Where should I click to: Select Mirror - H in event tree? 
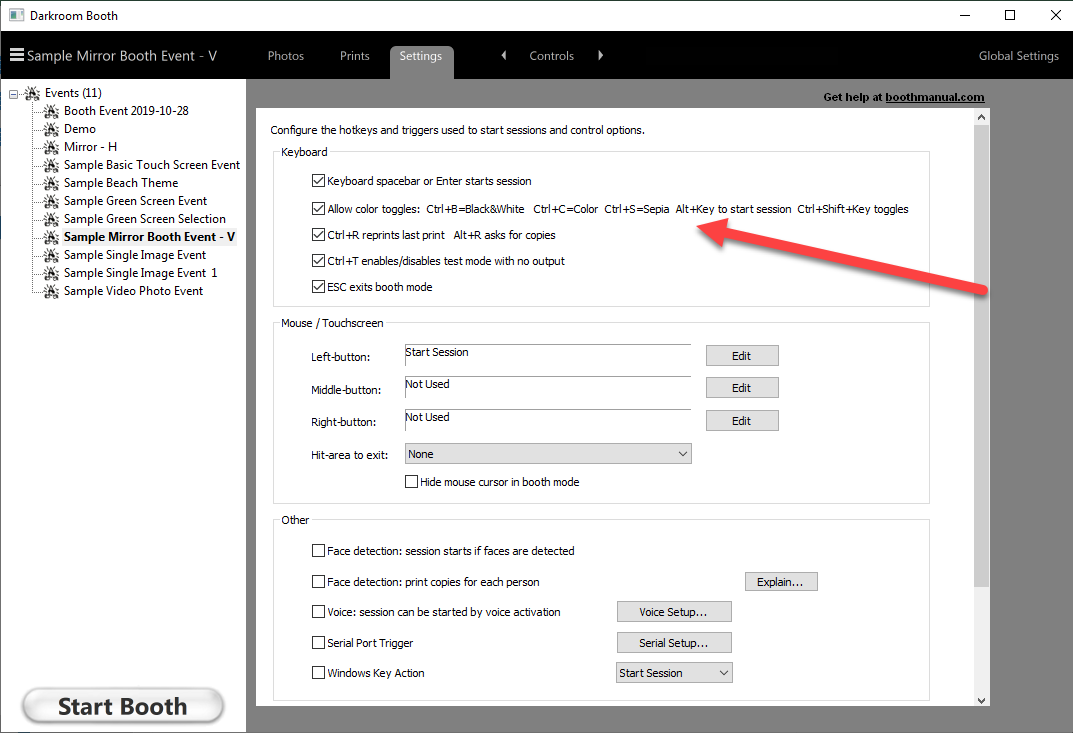pyautogui.click(x=90, y=147)
